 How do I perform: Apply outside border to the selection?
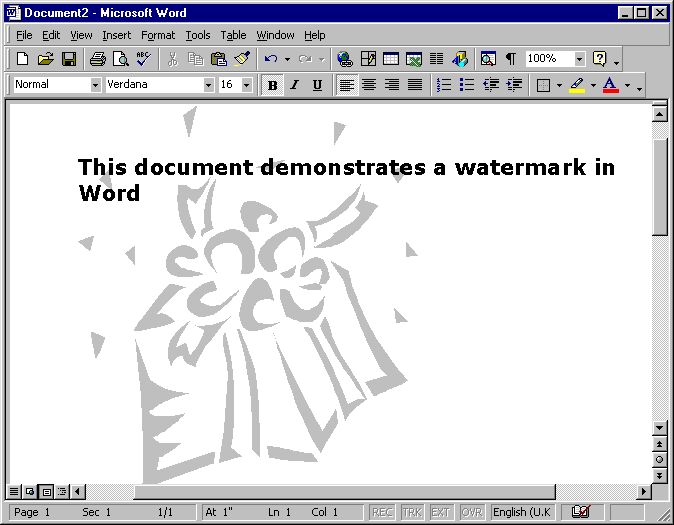(x=544, y=85)
